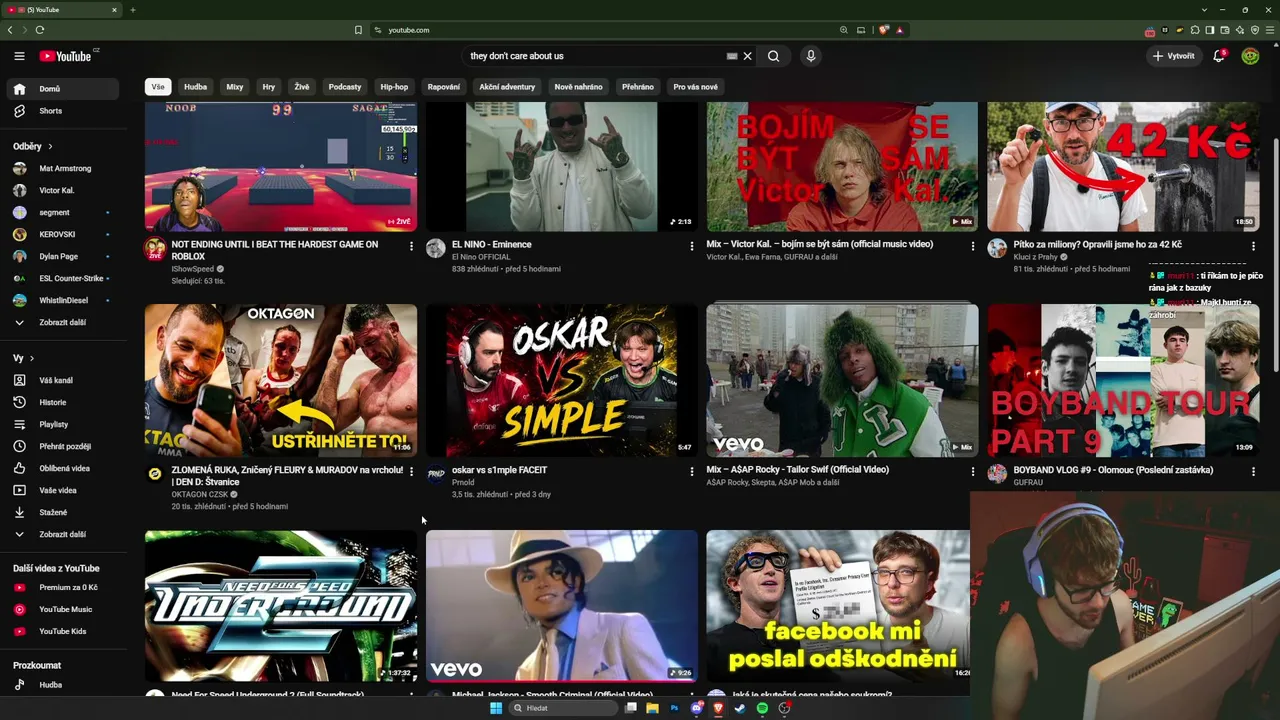Open the IShowSpeed channel avatar

click(x=155, y=248)
